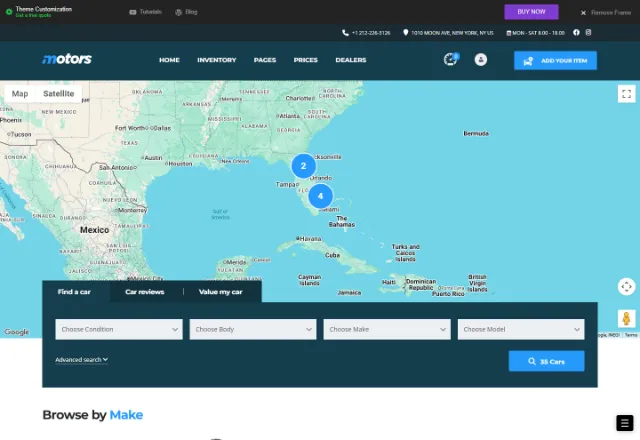Open the Dealers menu

tap(351, 60)
